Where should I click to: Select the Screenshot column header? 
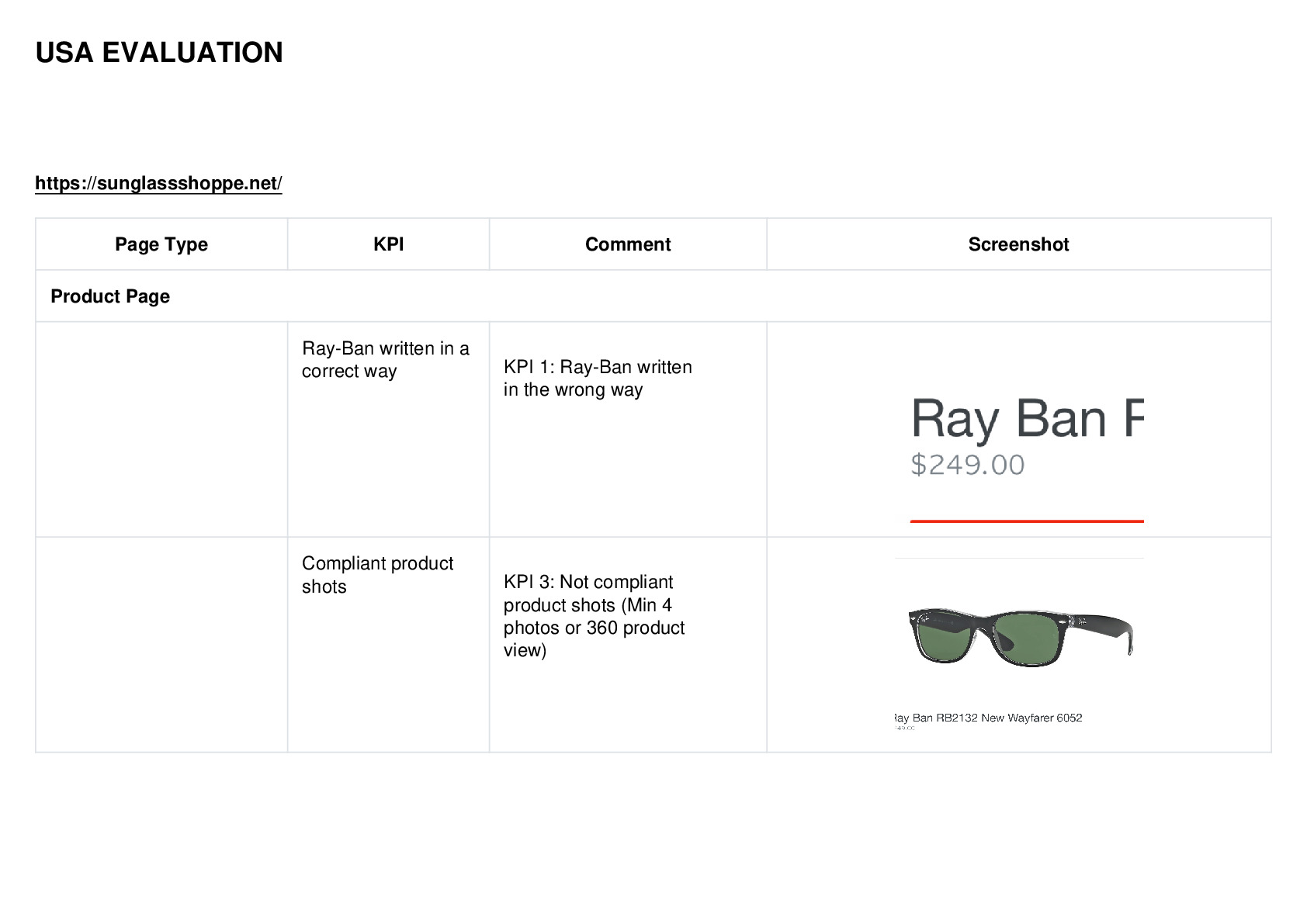click(x=1018, y=244)
